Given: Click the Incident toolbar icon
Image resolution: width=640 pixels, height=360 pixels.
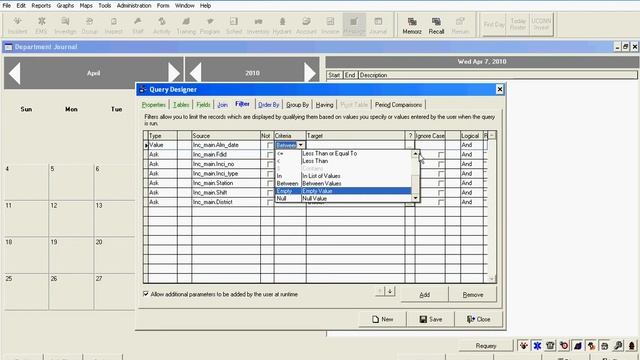Looking at the screenshot, I should pyautogui.click(x=18, y=25).
